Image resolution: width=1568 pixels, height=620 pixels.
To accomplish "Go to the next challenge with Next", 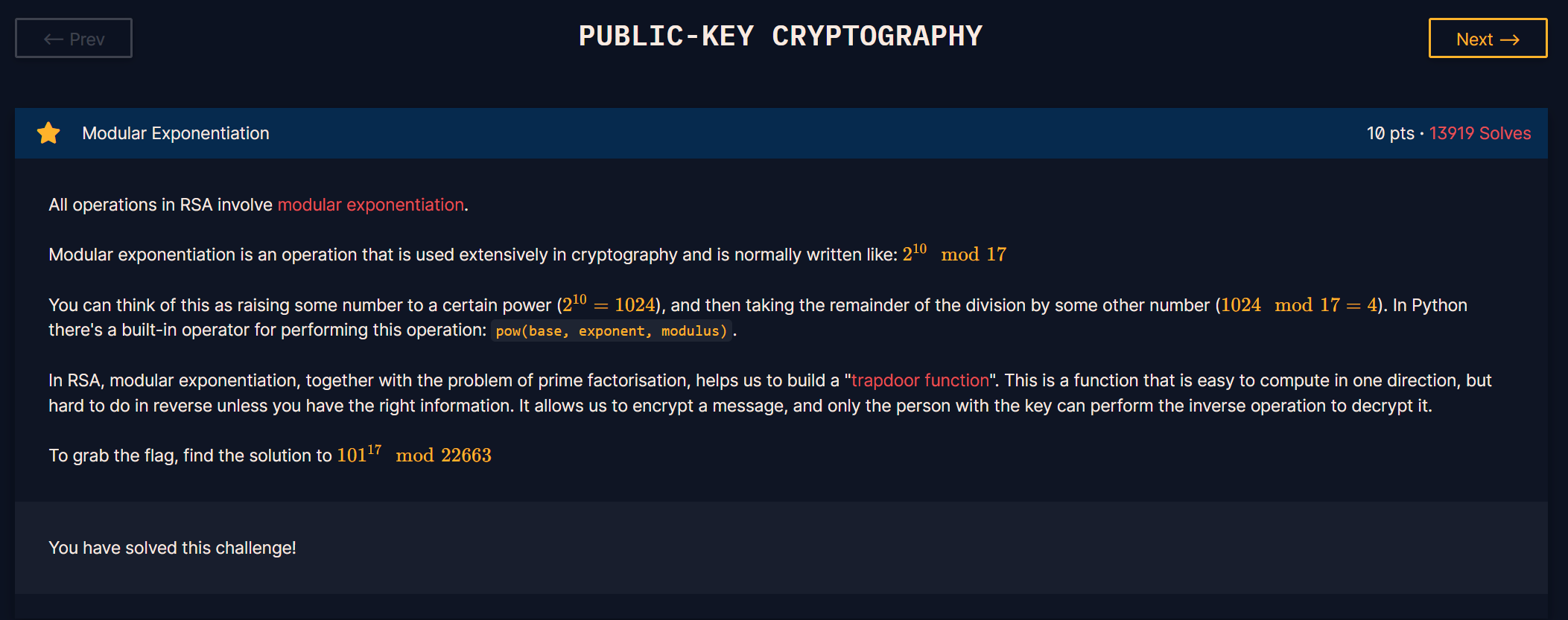I will [1488, 38].
